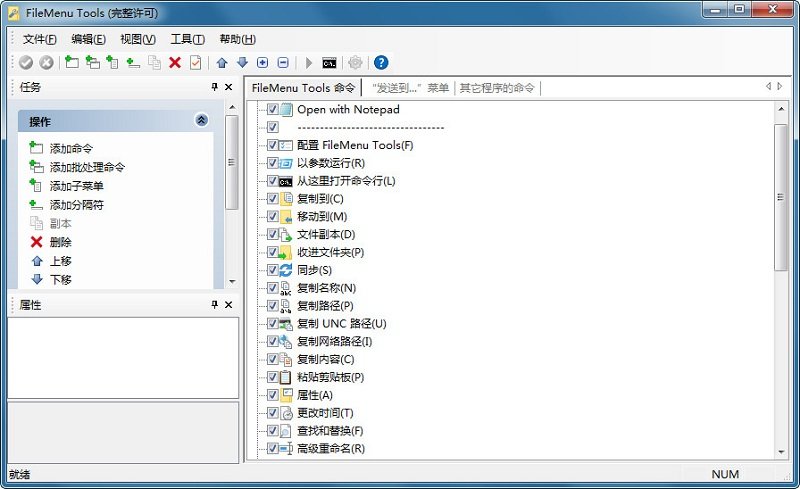Click the red X delete toolbar icon
The image size is (800, 489).
175,62
